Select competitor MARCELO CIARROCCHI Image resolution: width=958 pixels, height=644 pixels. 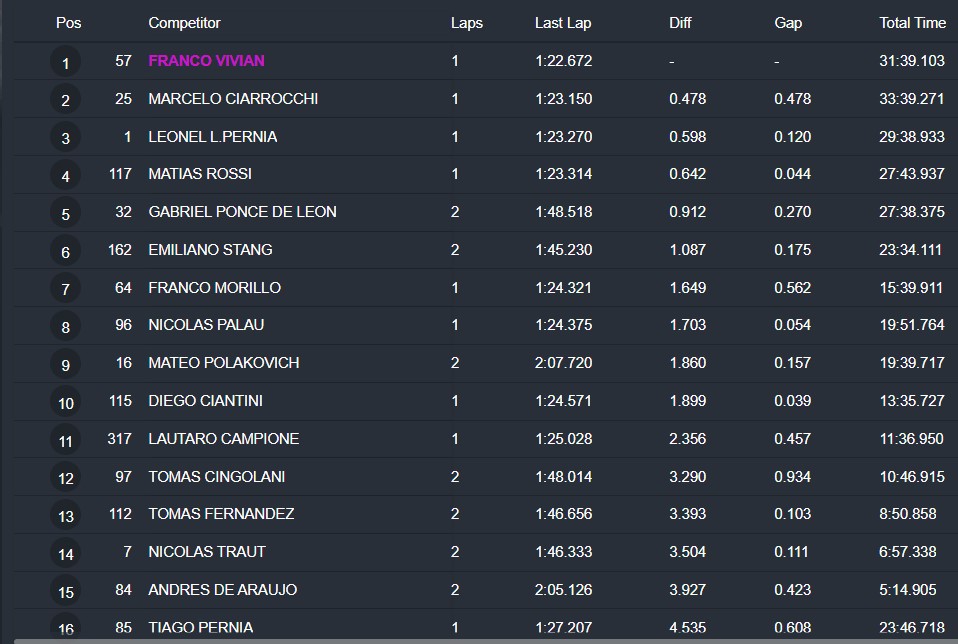233,99
